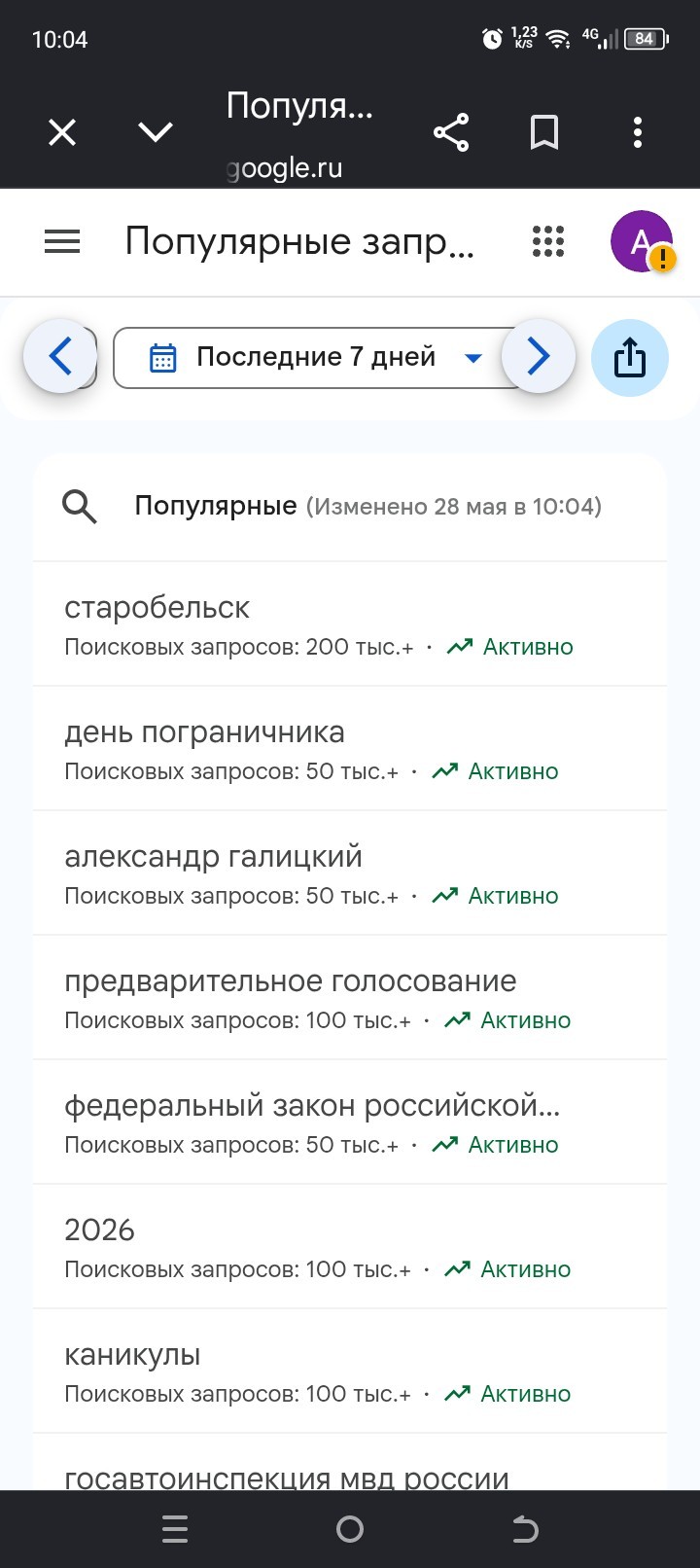
Task: Tap Android home navigation button
Action: pyautogui.click(x=350, y=1529)
